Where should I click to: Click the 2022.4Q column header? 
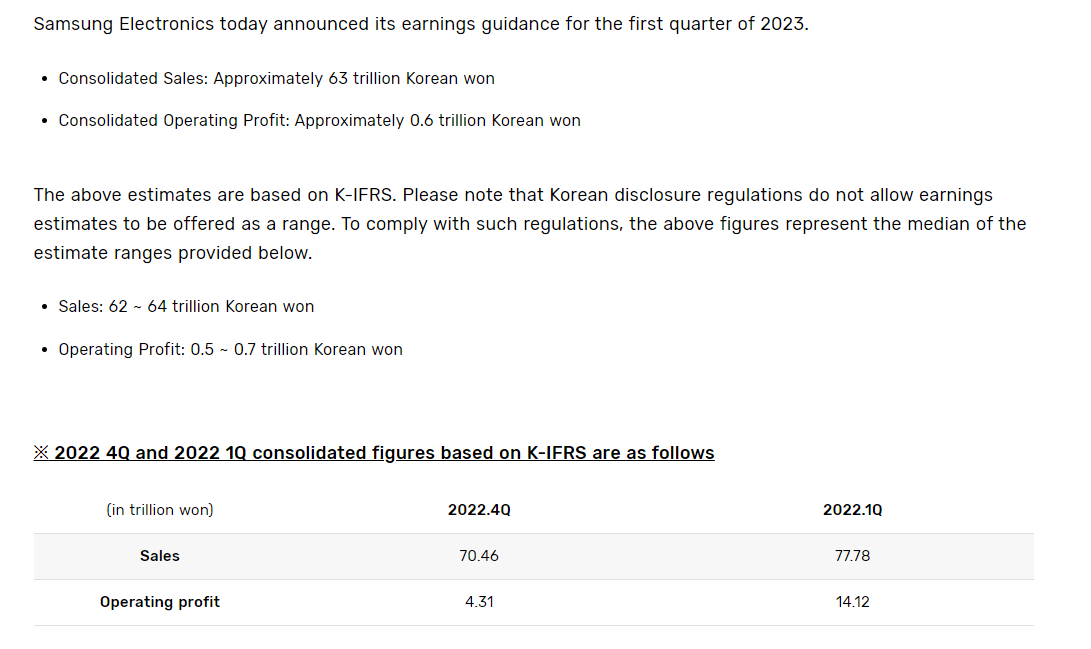[479, 510]
